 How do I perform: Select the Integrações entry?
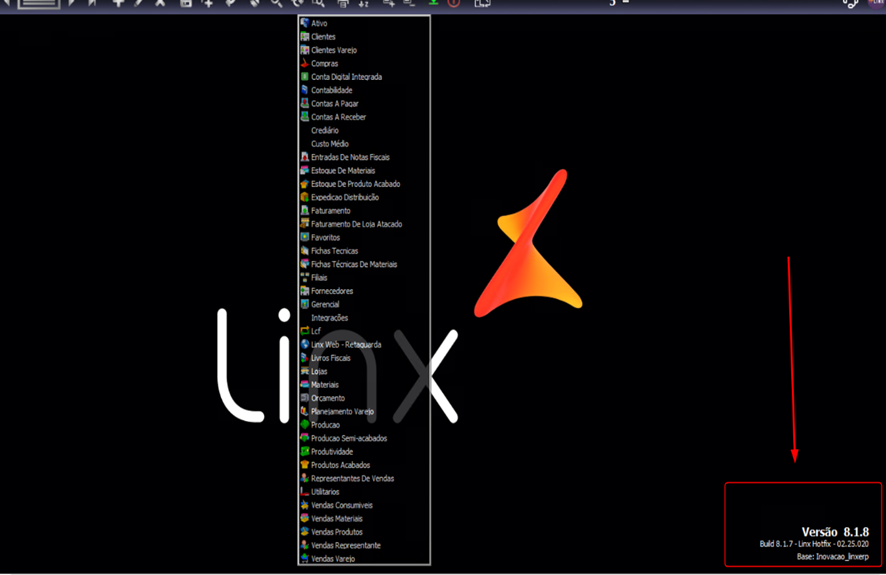(329, 318)
